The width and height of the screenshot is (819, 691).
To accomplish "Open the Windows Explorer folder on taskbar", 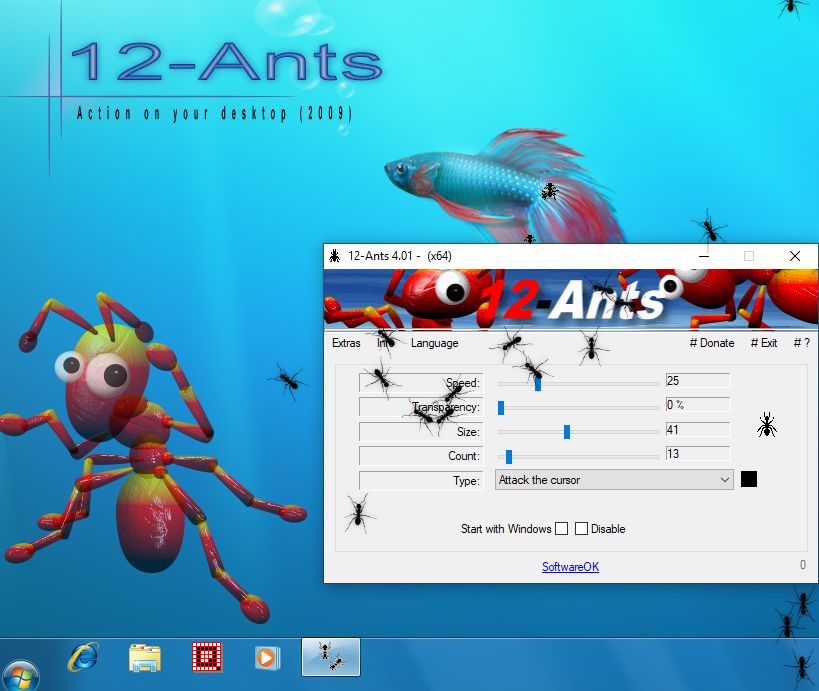I will coord(144,657).
